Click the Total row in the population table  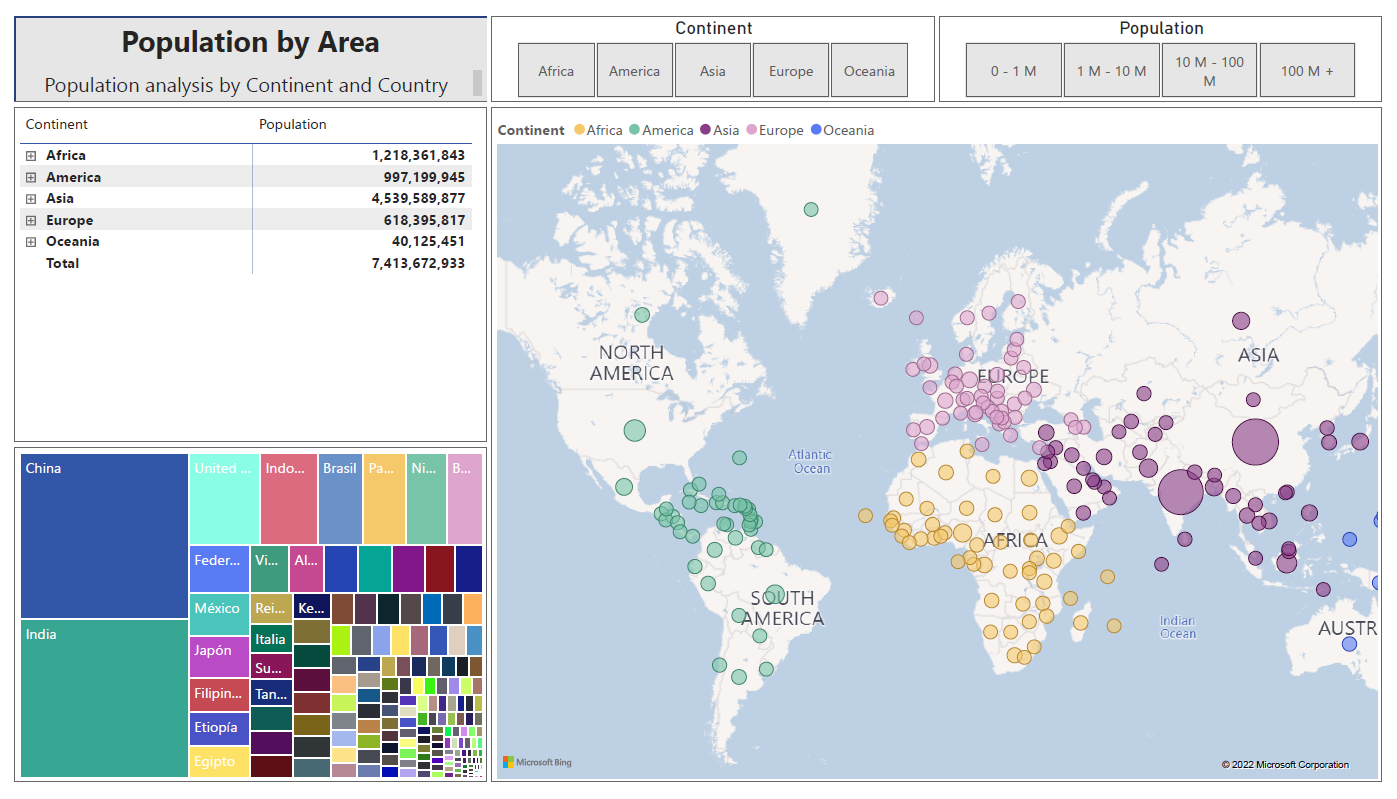pos(63,263)
